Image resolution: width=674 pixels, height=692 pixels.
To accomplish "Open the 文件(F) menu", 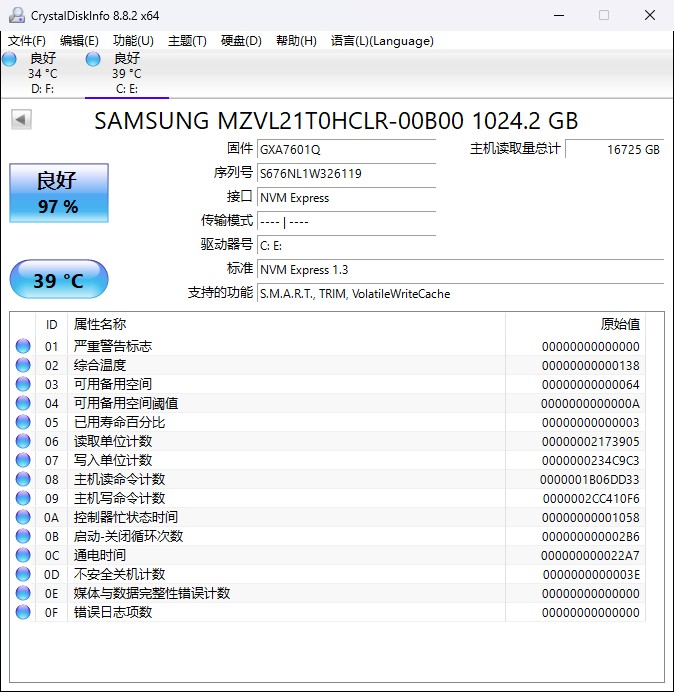I will click(27, 41).
